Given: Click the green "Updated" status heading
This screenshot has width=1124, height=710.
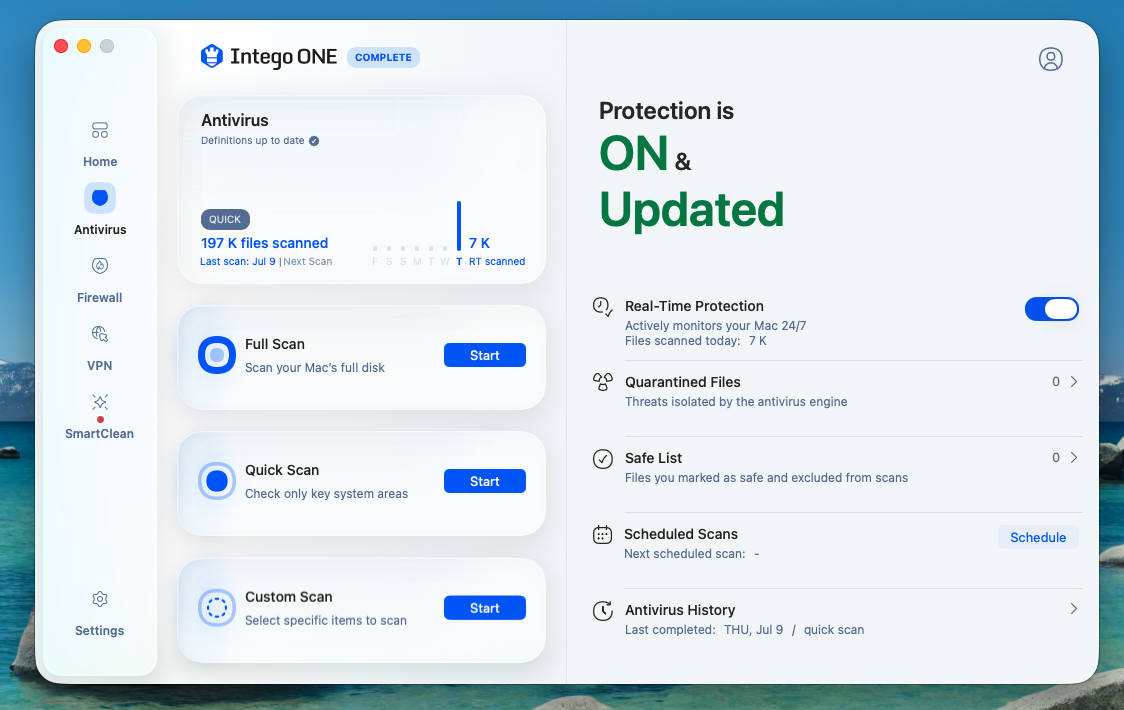Looking at the screenshot, I should 691,210.
